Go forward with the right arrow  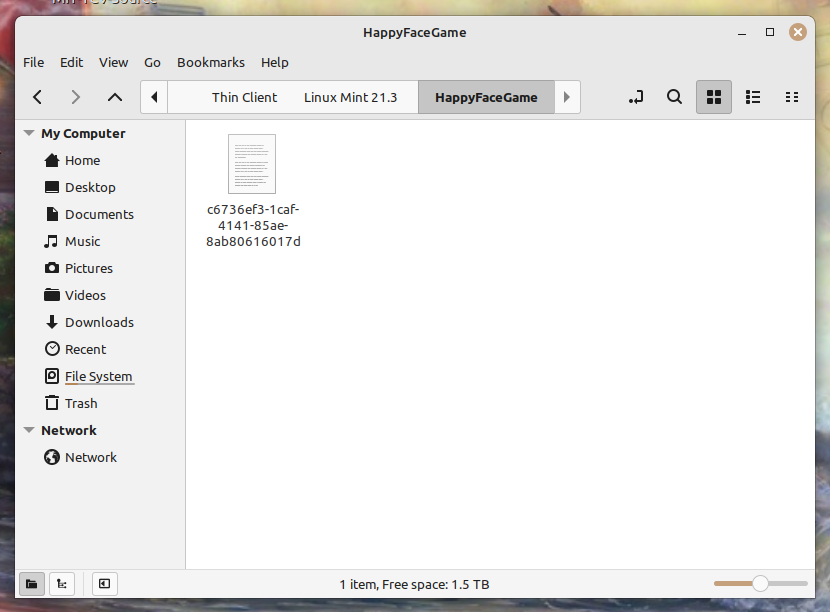click(x=76, y=97)
